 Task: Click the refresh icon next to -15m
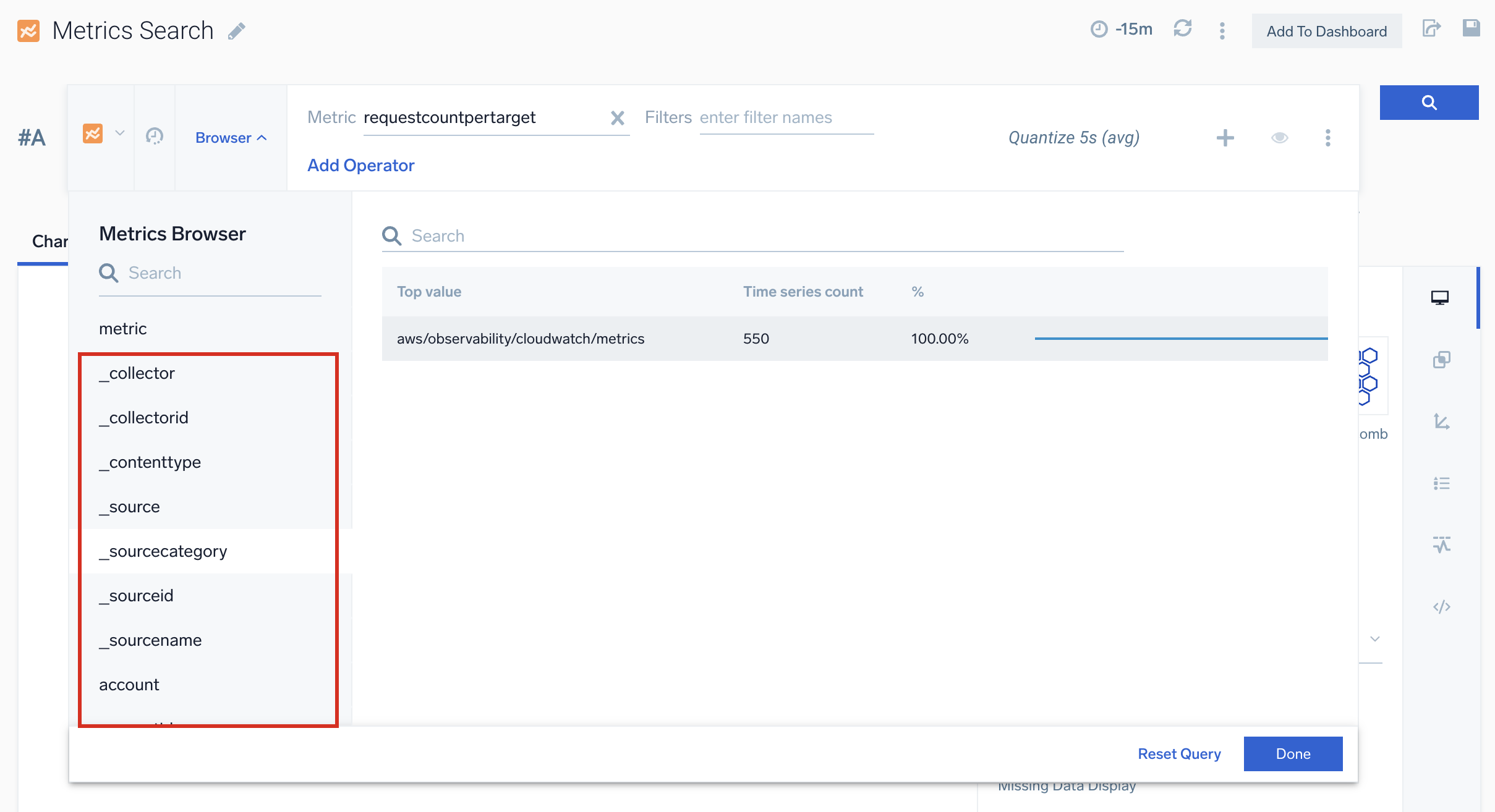click(1182, 29)
